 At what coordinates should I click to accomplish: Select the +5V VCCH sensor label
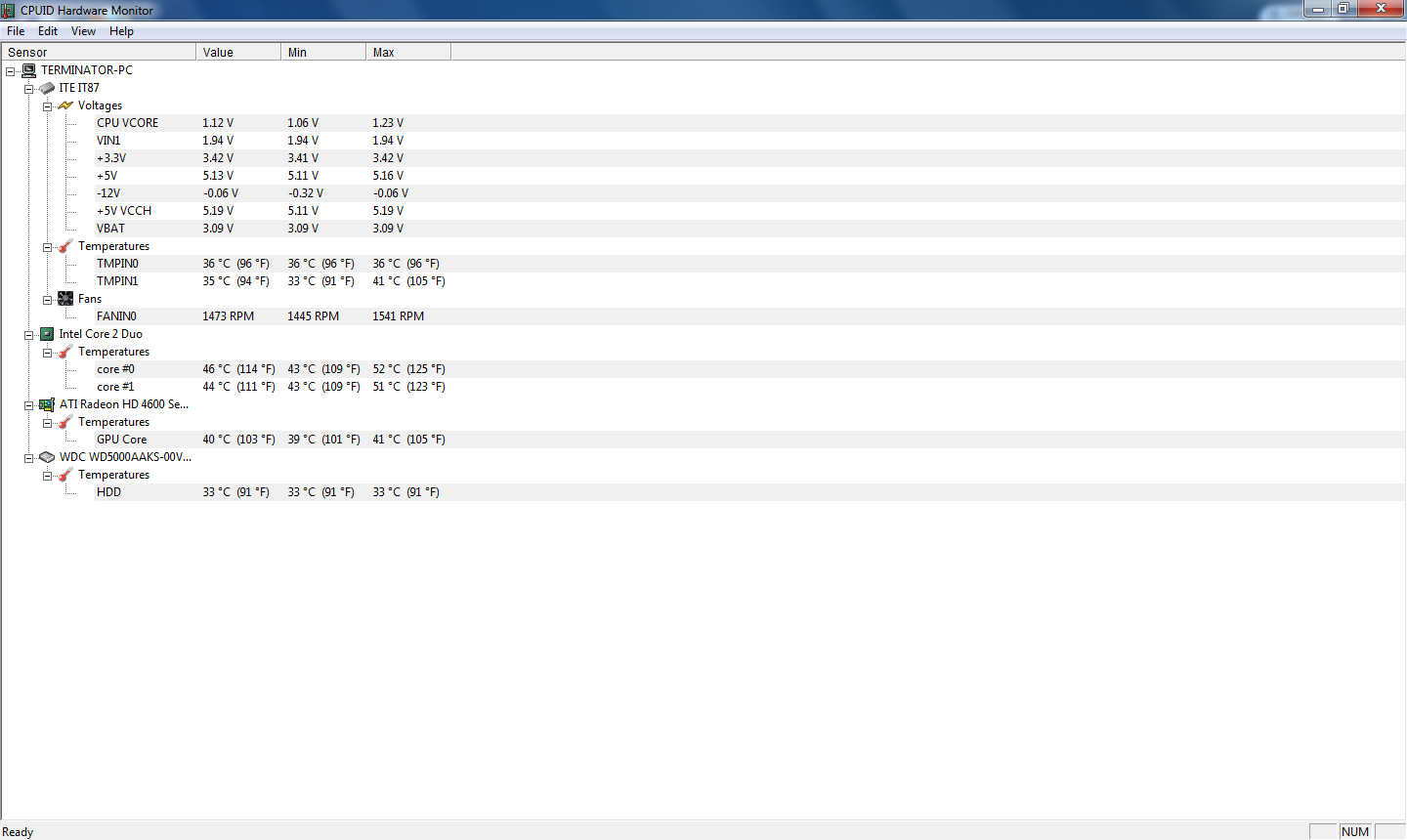[124, 211]
